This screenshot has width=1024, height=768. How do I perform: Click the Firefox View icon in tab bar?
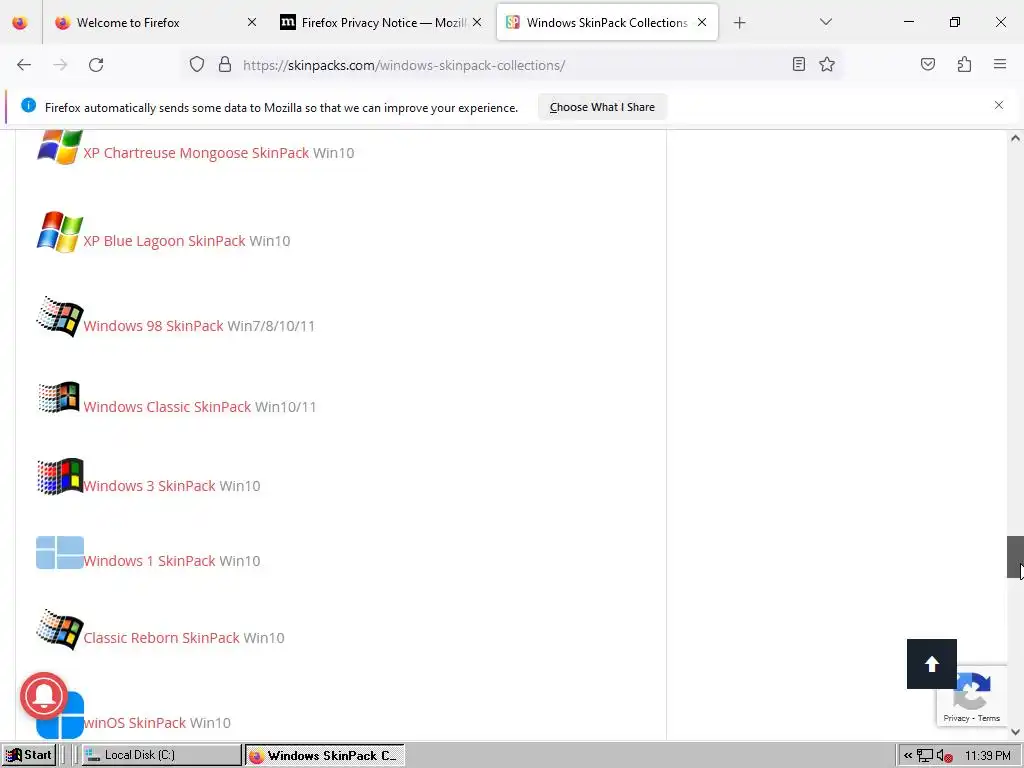[x=20, y=23]
